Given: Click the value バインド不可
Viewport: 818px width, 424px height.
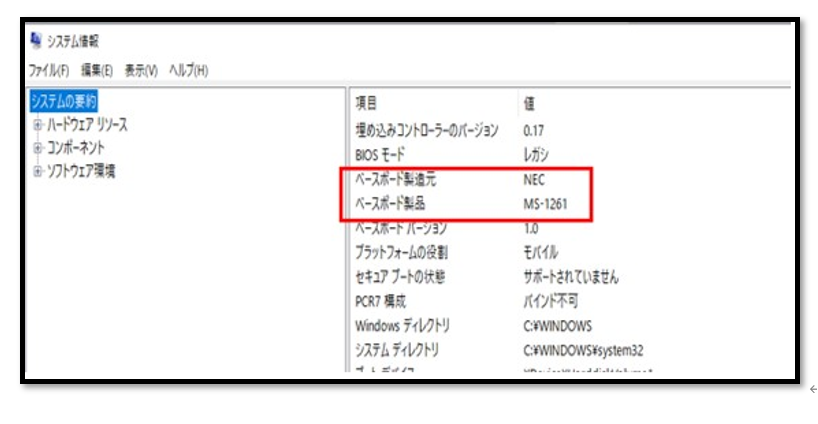Looking at the screenshot, I should pyautogui.click(x=550, y=301).
